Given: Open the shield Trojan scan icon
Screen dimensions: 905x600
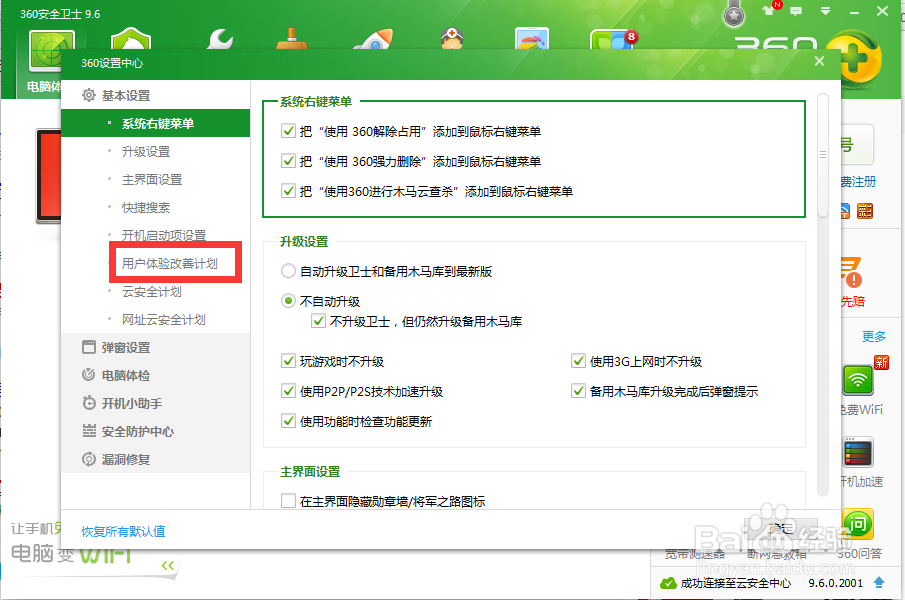Looking at the screenshot, I should (x=131, y=39).
